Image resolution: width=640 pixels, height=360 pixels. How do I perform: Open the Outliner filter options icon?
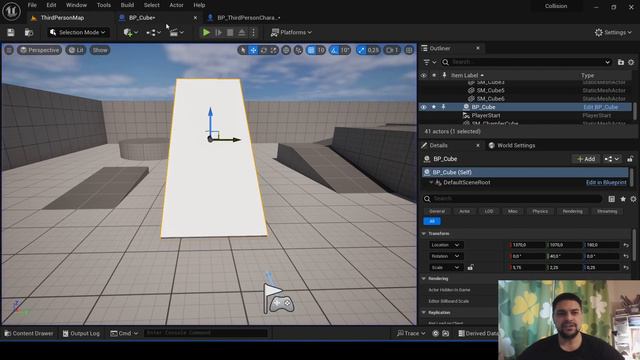(429, 62)
